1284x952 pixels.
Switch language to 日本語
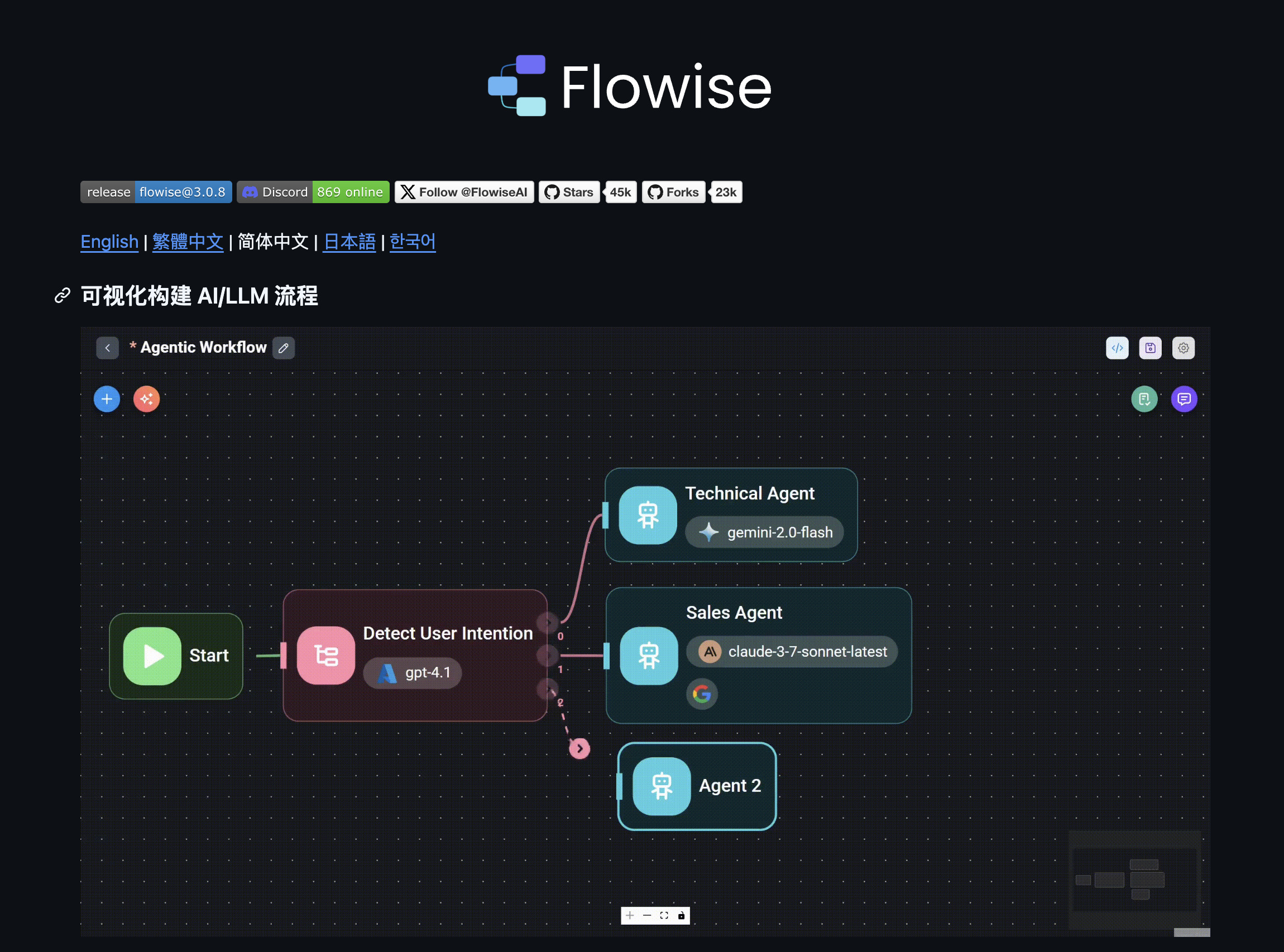click(349, 242)
